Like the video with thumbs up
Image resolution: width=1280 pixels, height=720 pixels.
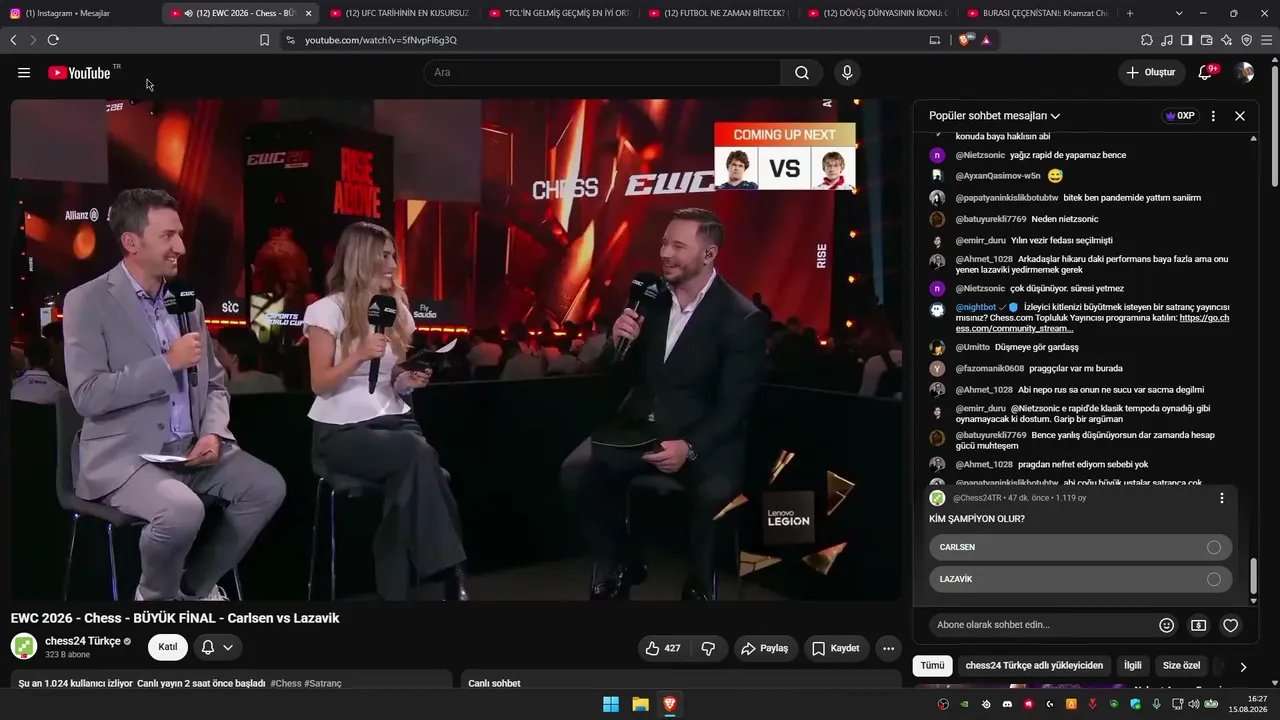(662, 648)
